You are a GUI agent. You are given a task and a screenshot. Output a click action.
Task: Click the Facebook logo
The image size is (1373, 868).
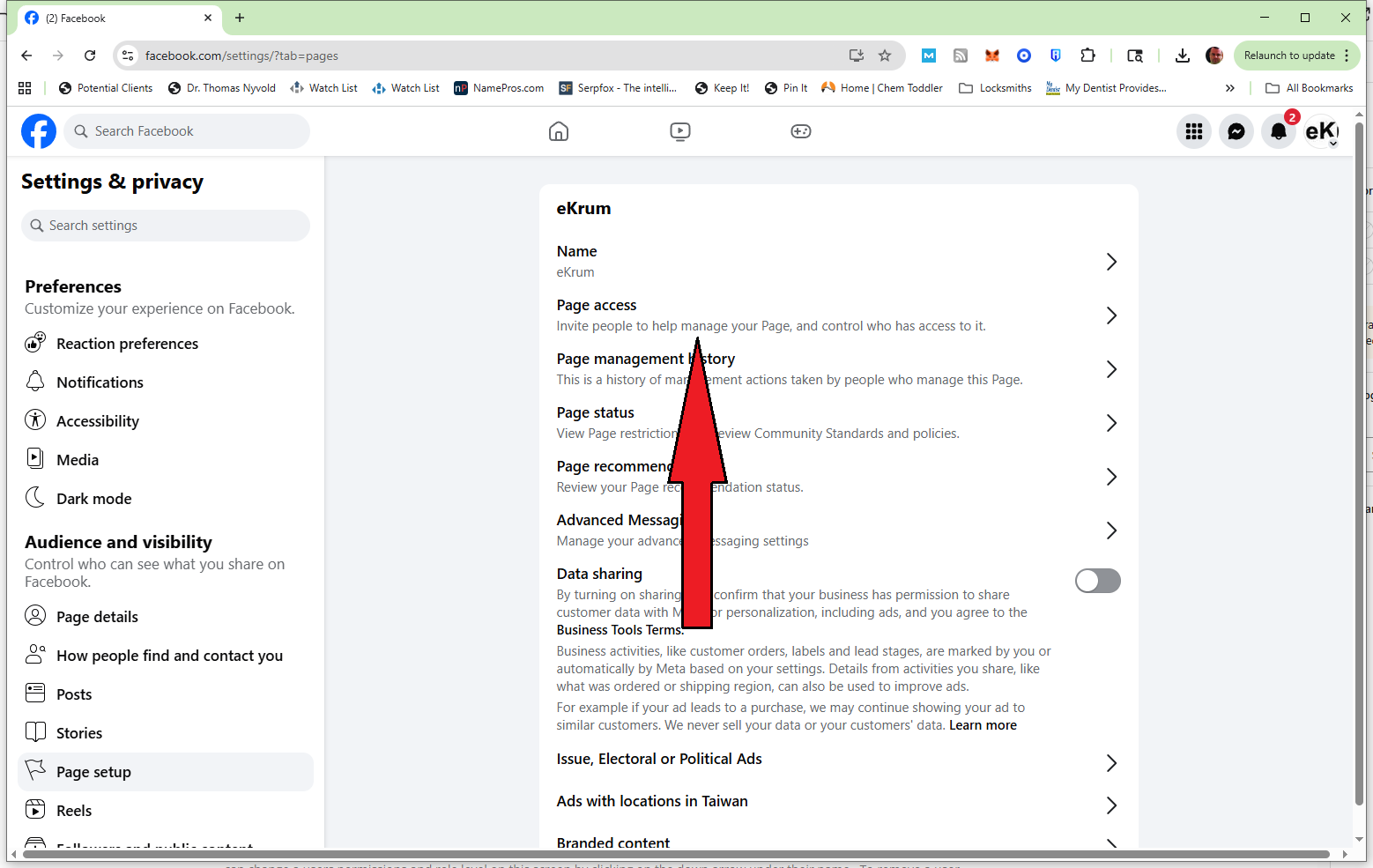point(39,131)
